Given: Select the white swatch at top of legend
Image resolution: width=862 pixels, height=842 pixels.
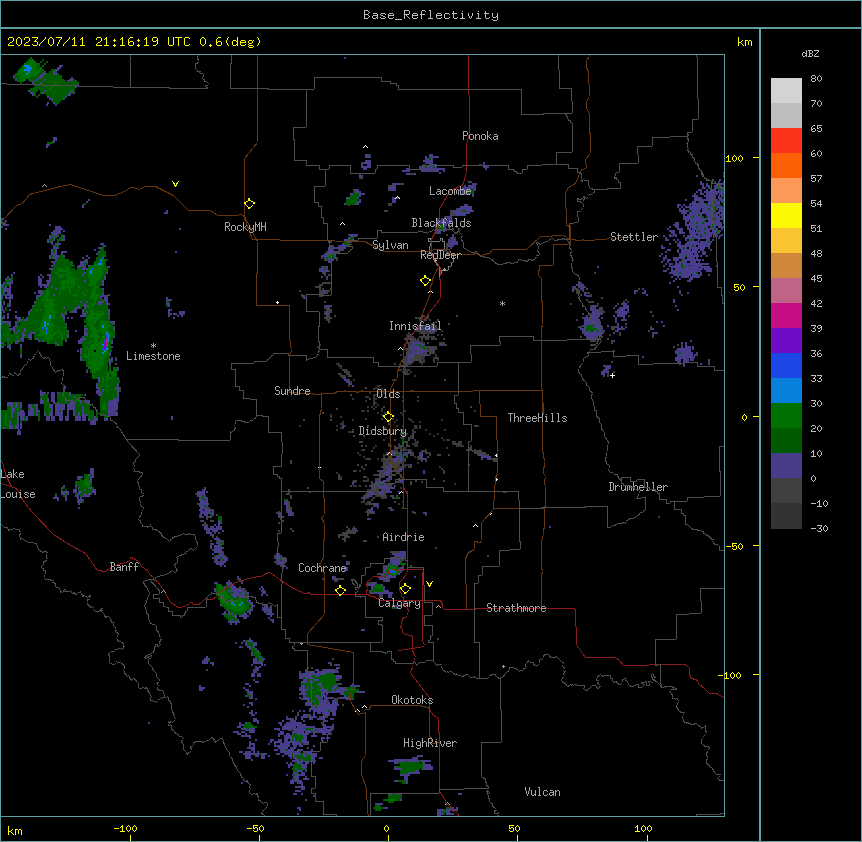Looking at the screenshot, I should [786, 91].
